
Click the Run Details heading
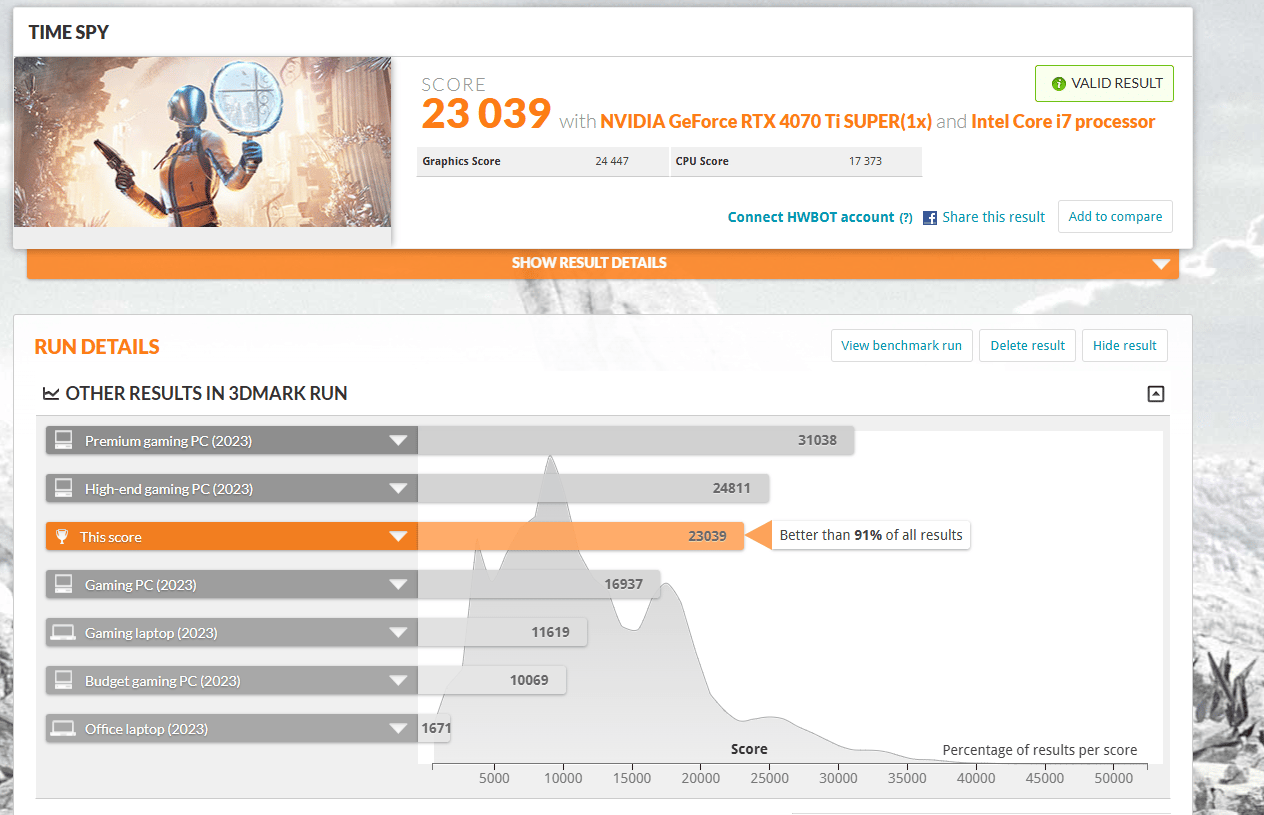click(97, 347)
